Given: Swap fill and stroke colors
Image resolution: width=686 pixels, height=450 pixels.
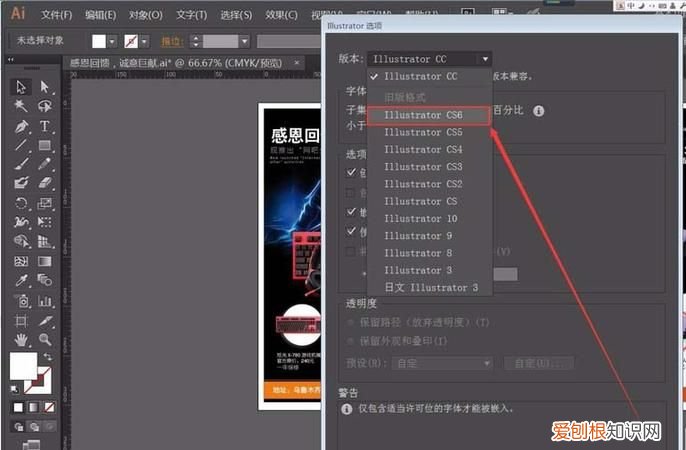Looking at the screenshot, I should pos(48,357).
